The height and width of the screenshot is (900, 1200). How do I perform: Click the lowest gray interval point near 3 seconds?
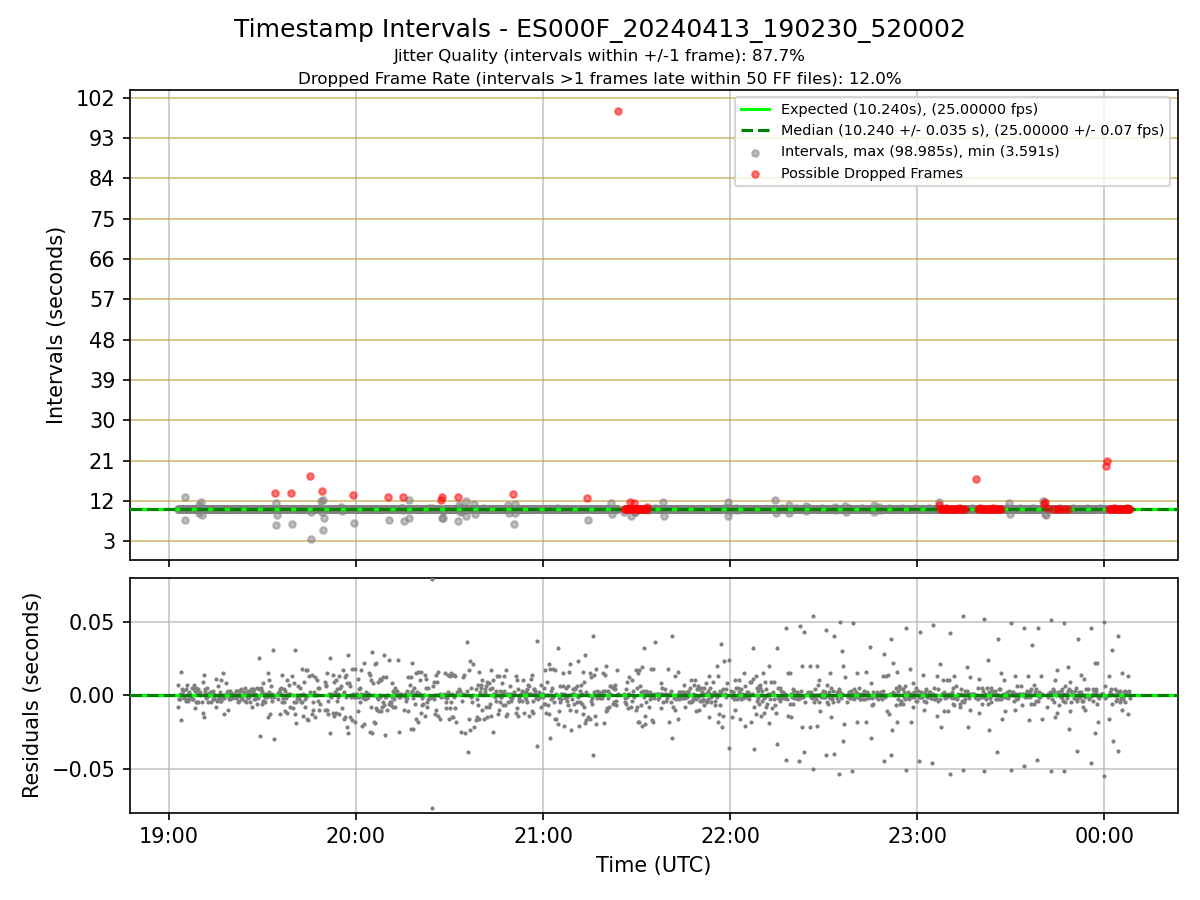click(x=311, y=539)
